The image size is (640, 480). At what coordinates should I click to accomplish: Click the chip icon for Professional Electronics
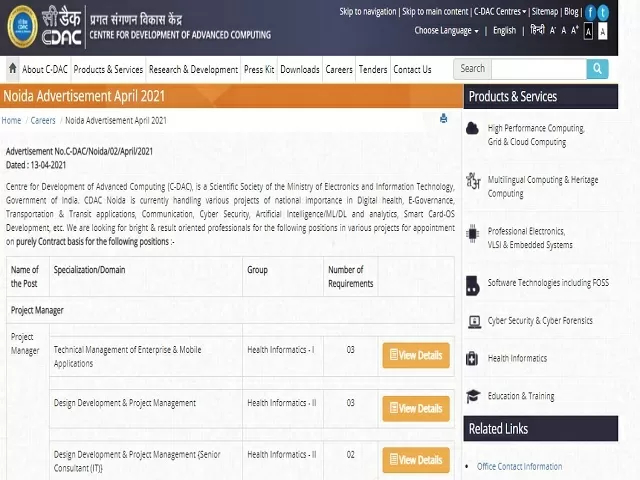tap(472, 233)
